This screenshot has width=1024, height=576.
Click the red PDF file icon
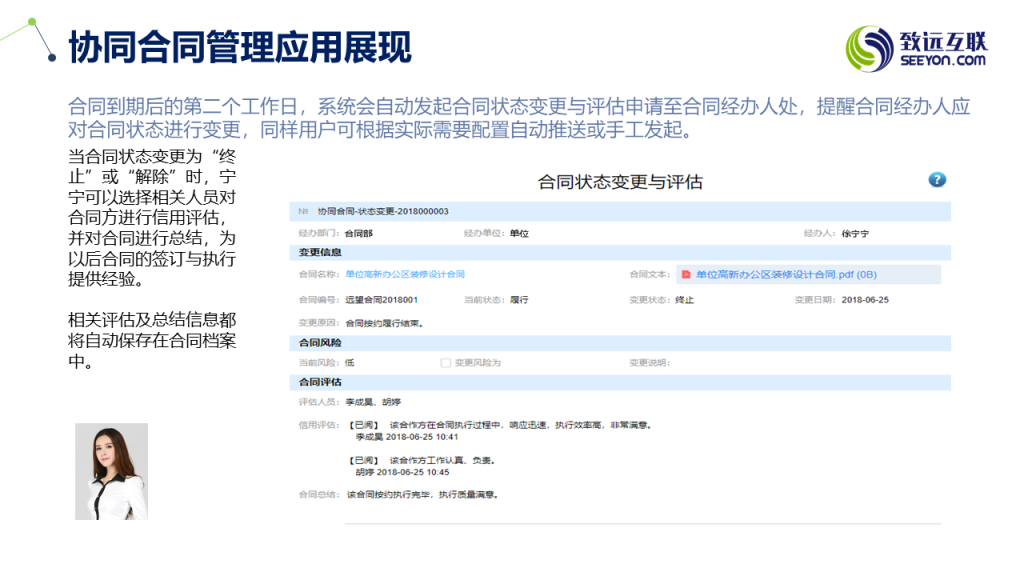[x=686, y=274]
